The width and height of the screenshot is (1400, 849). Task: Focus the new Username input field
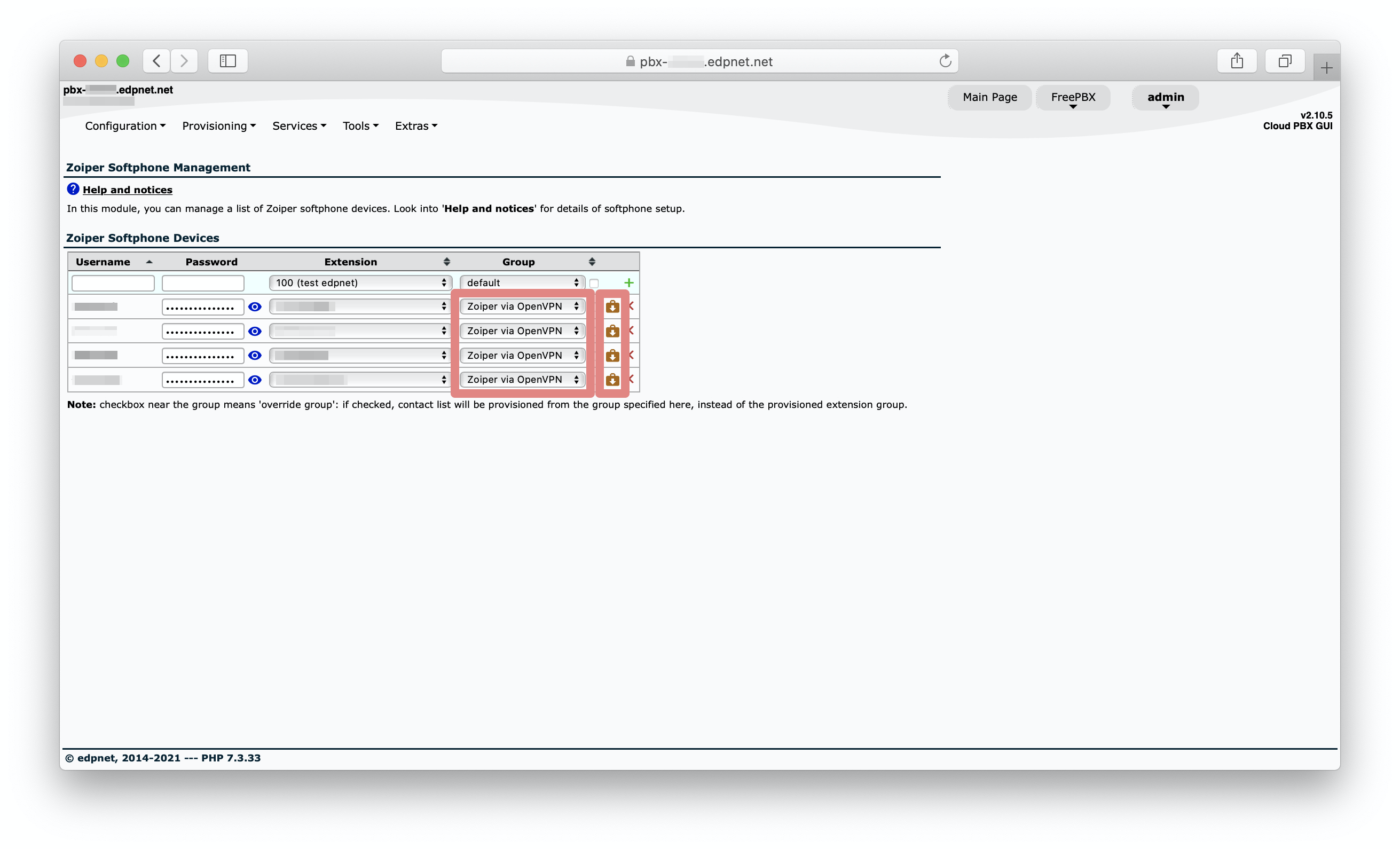pyautogui.click(x=113, y=283)
